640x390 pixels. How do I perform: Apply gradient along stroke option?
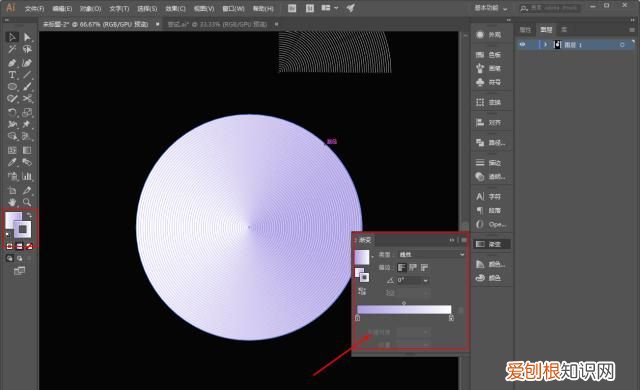413,268
